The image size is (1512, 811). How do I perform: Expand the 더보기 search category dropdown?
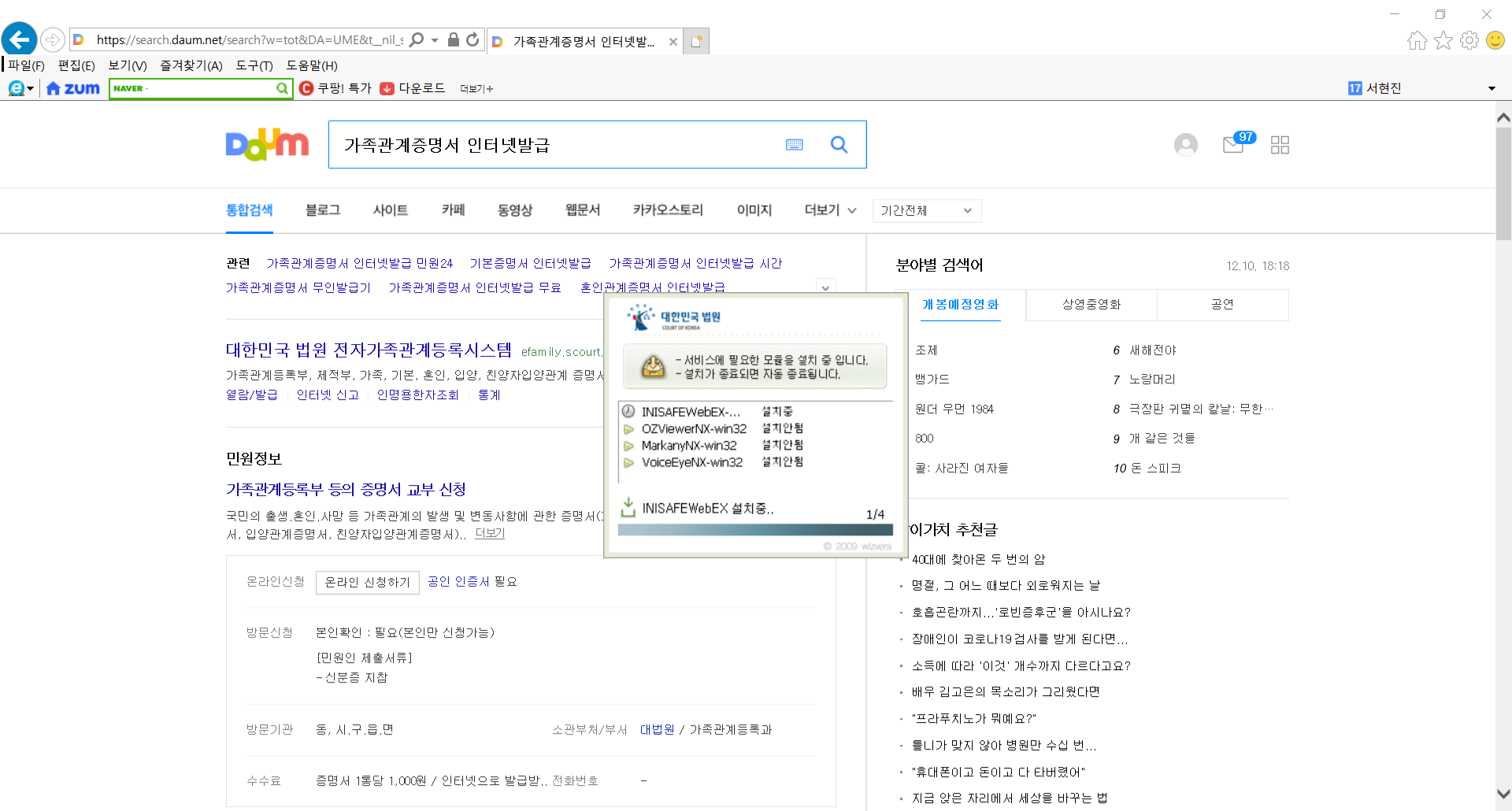tap(830, 210)
